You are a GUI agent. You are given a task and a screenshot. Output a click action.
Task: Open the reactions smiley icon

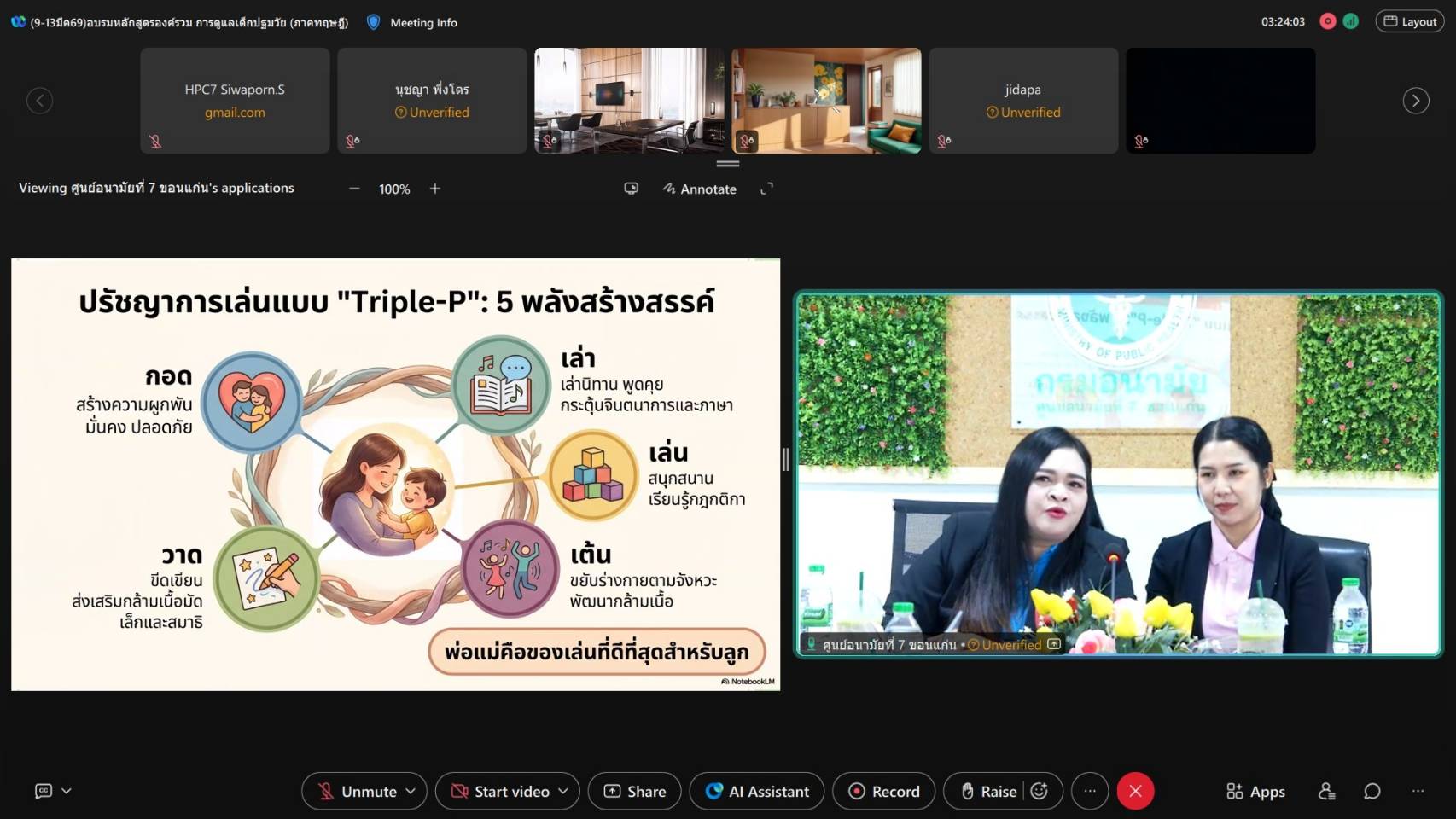pos(1040,791)
